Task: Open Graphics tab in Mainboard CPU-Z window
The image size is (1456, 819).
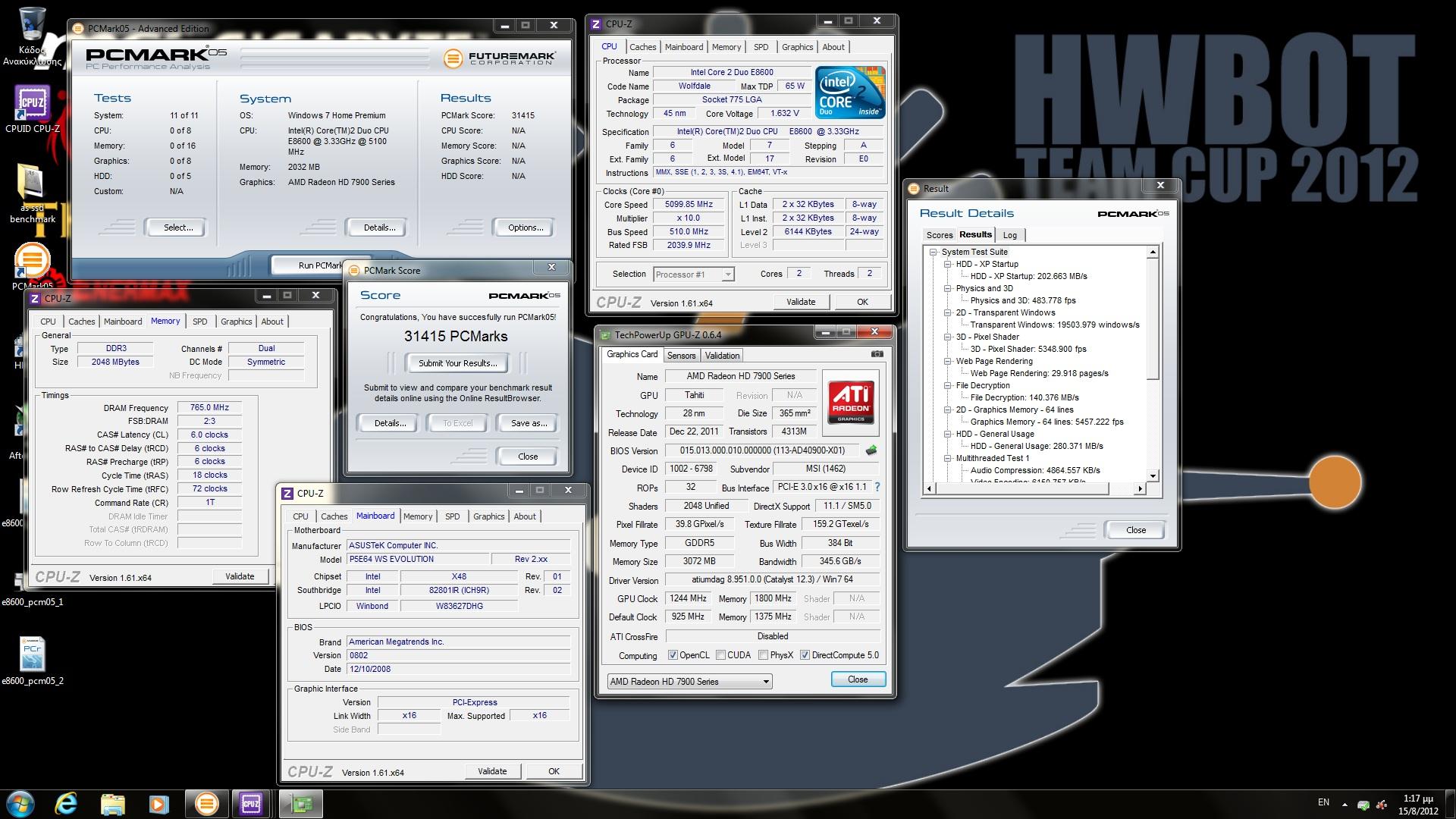Action: pyautogui.click(x=488, y=516)
